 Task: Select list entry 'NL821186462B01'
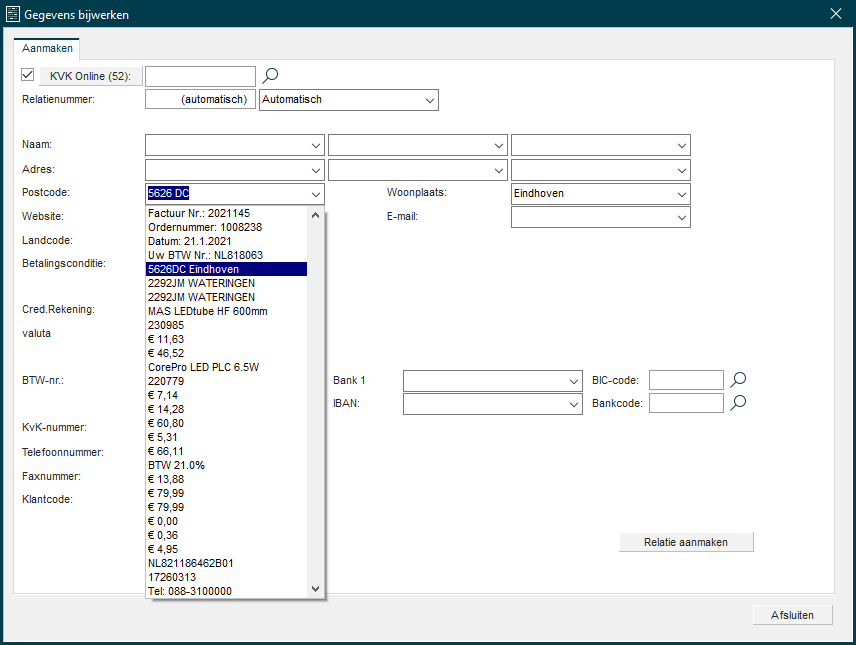coord(227,563)
